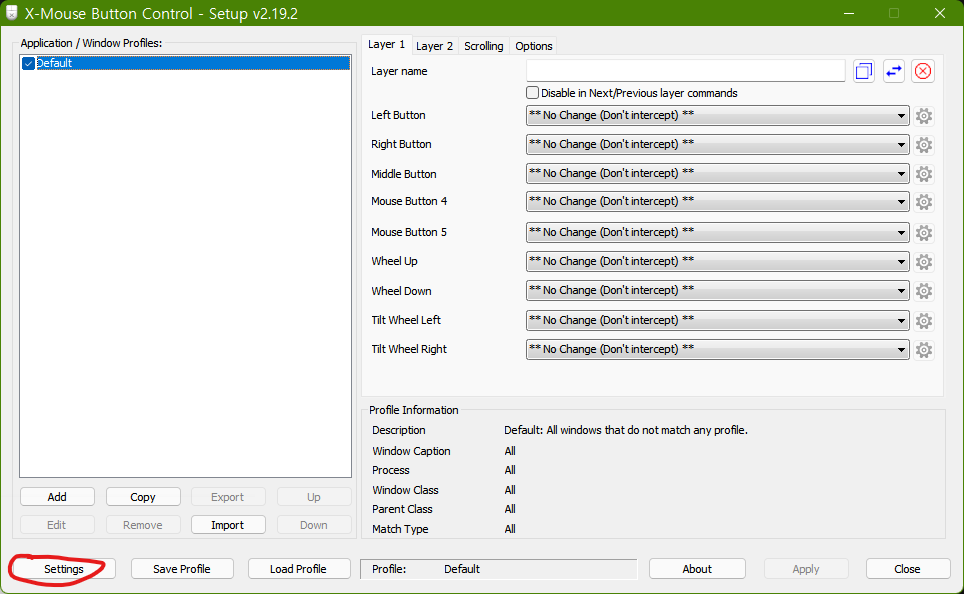Click the 'Match Type' label

point(400,529)
